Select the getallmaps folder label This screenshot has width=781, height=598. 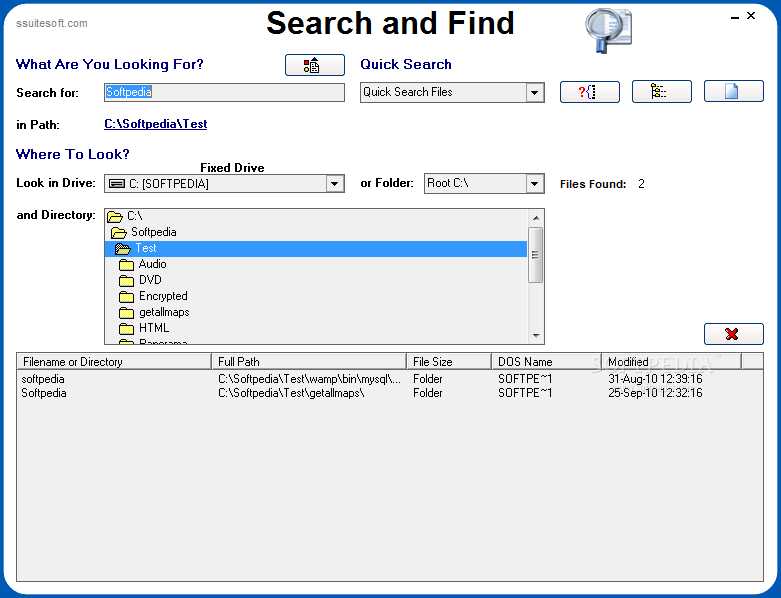pos(164,312)
